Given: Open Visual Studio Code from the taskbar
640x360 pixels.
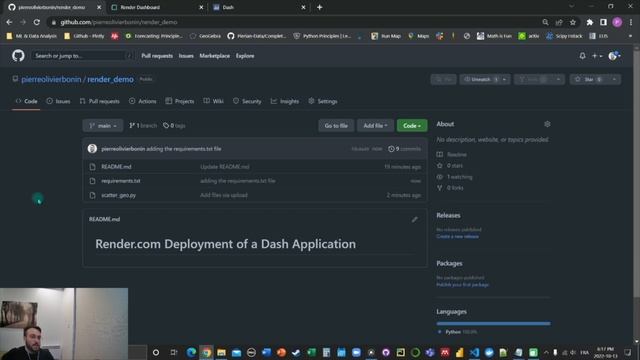Looking at the screenshot, I should tap(474, 352).
